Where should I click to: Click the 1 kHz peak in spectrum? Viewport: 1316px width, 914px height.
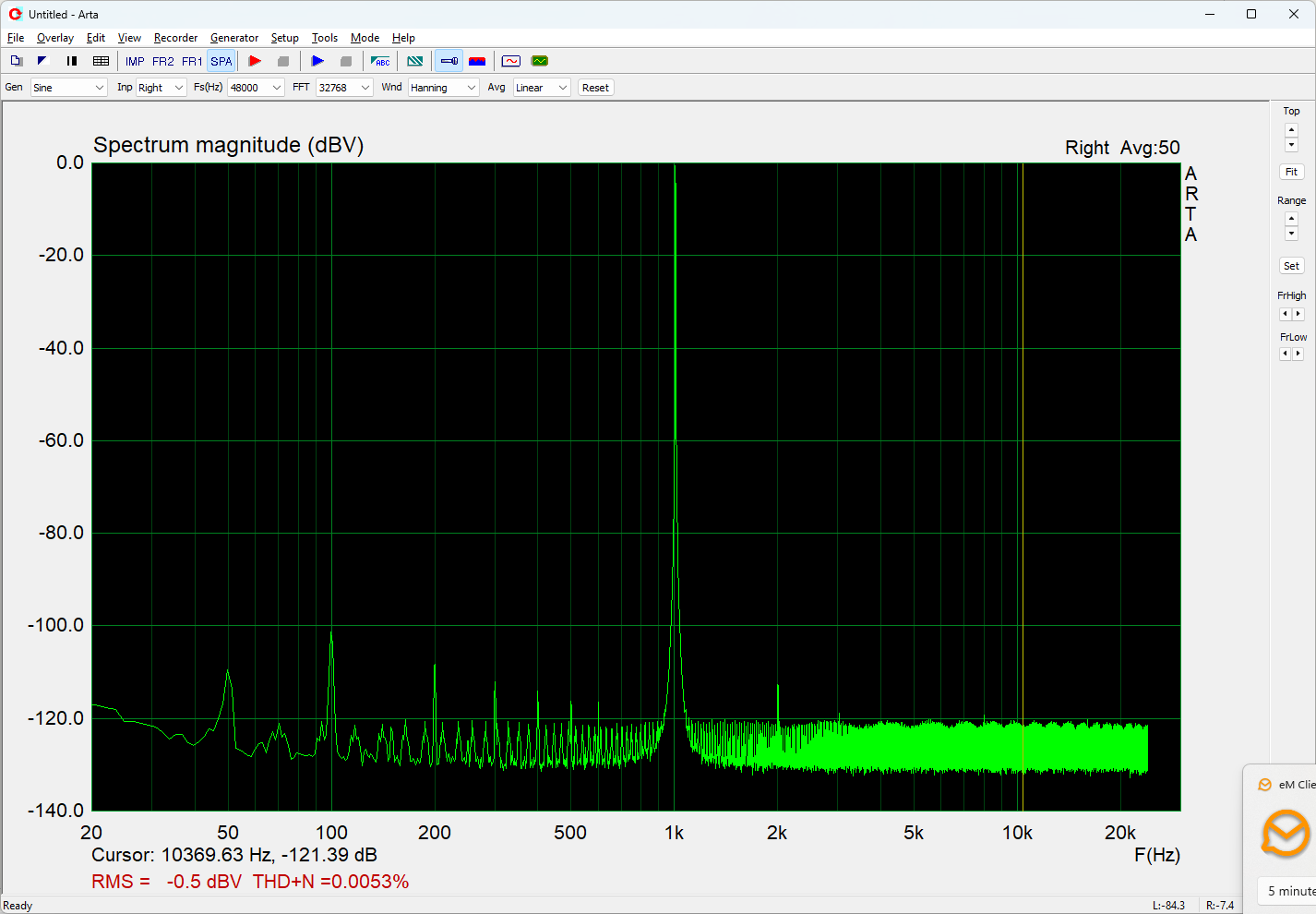click(x=675, y=168)
